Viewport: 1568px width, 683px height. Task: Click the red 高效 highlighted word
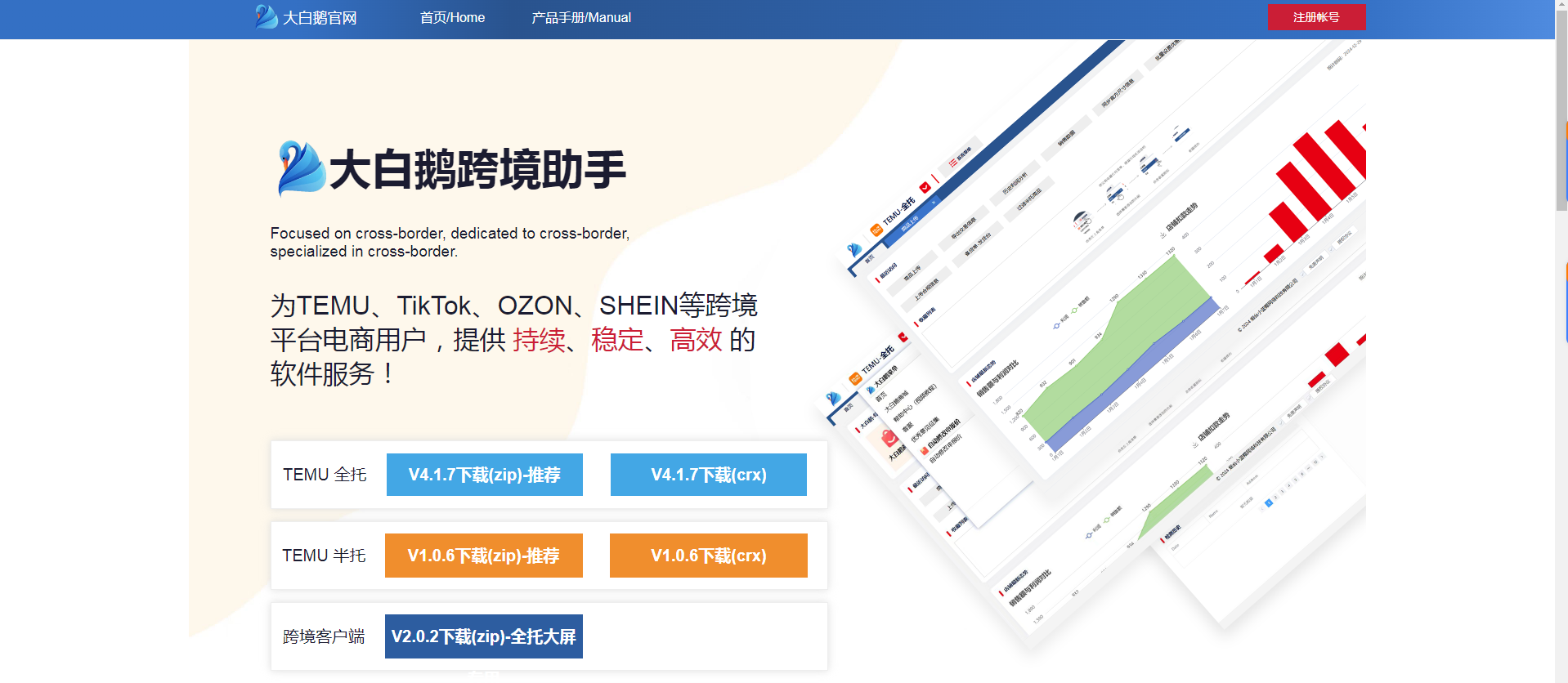point(696,340)
